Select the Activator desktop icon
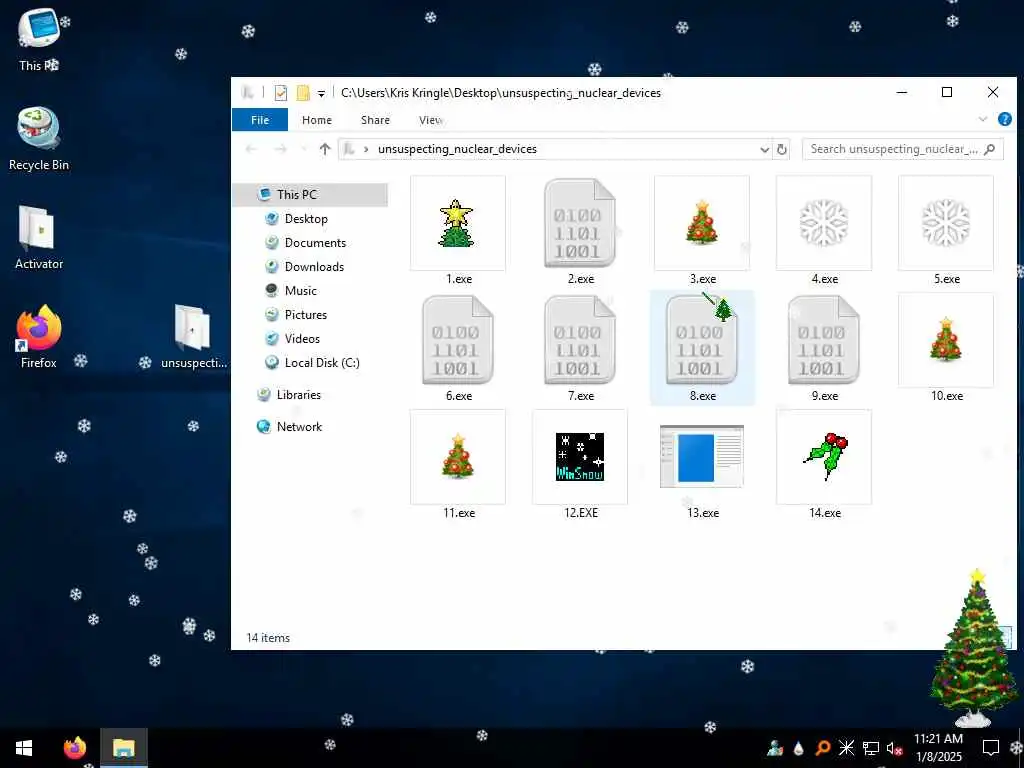 [39, 238]
